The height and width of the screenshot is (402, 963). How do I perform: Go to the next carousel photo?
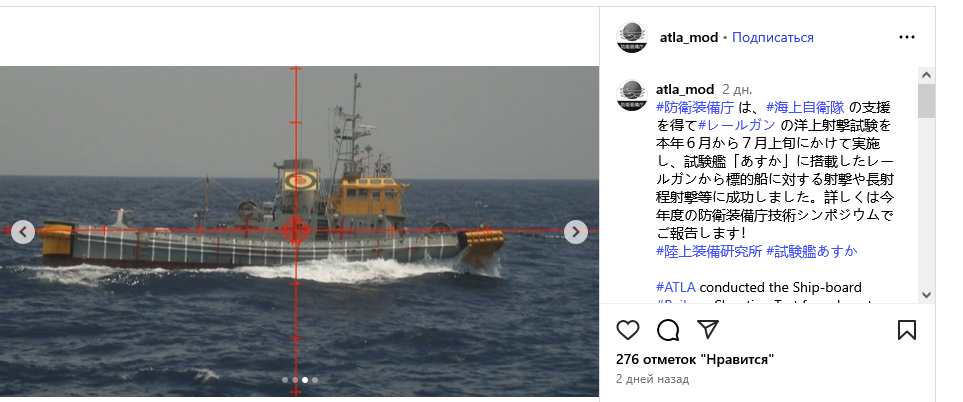pyautogui.click(x=575, y=232)
